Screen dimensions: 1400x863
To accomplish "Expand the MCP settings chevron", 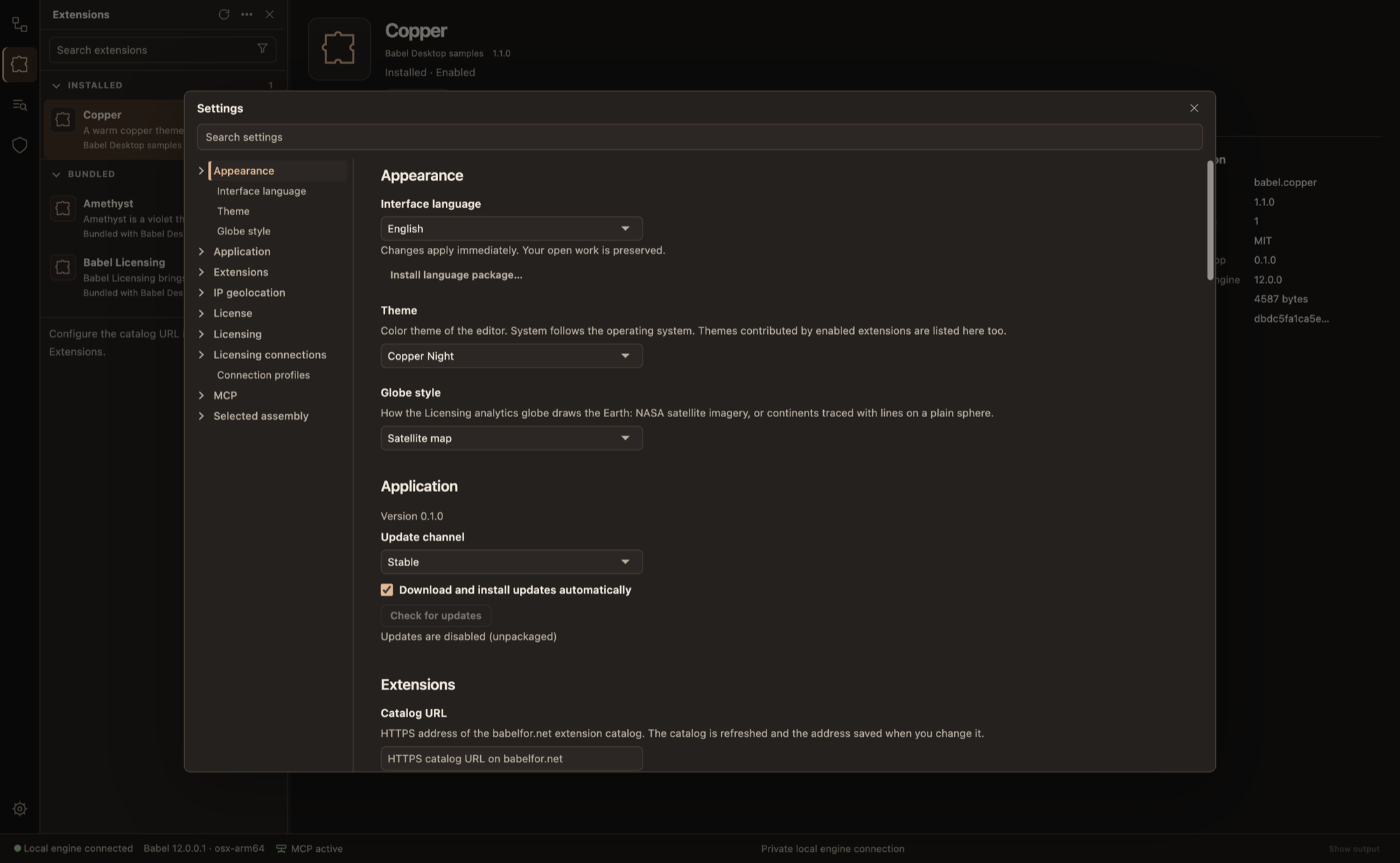I will pyautogui.click(x=202, y=395).
